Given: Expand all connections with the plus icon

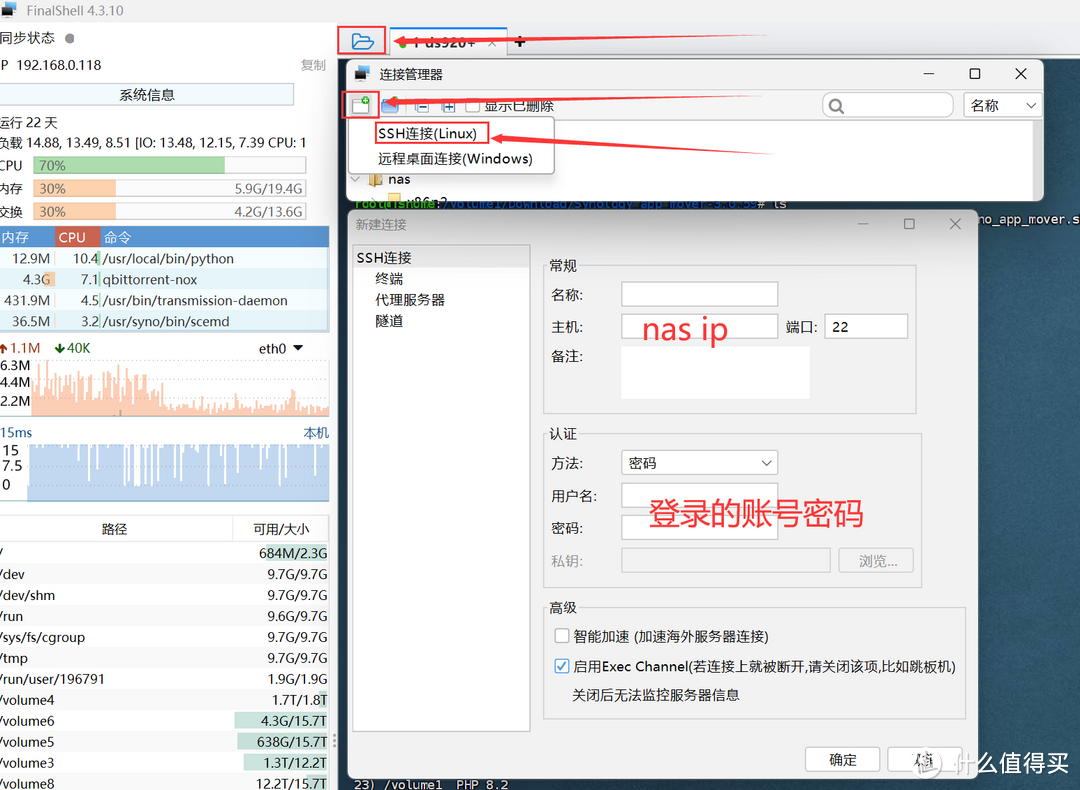Looking at the screenshot, I should tap(450, 106).
